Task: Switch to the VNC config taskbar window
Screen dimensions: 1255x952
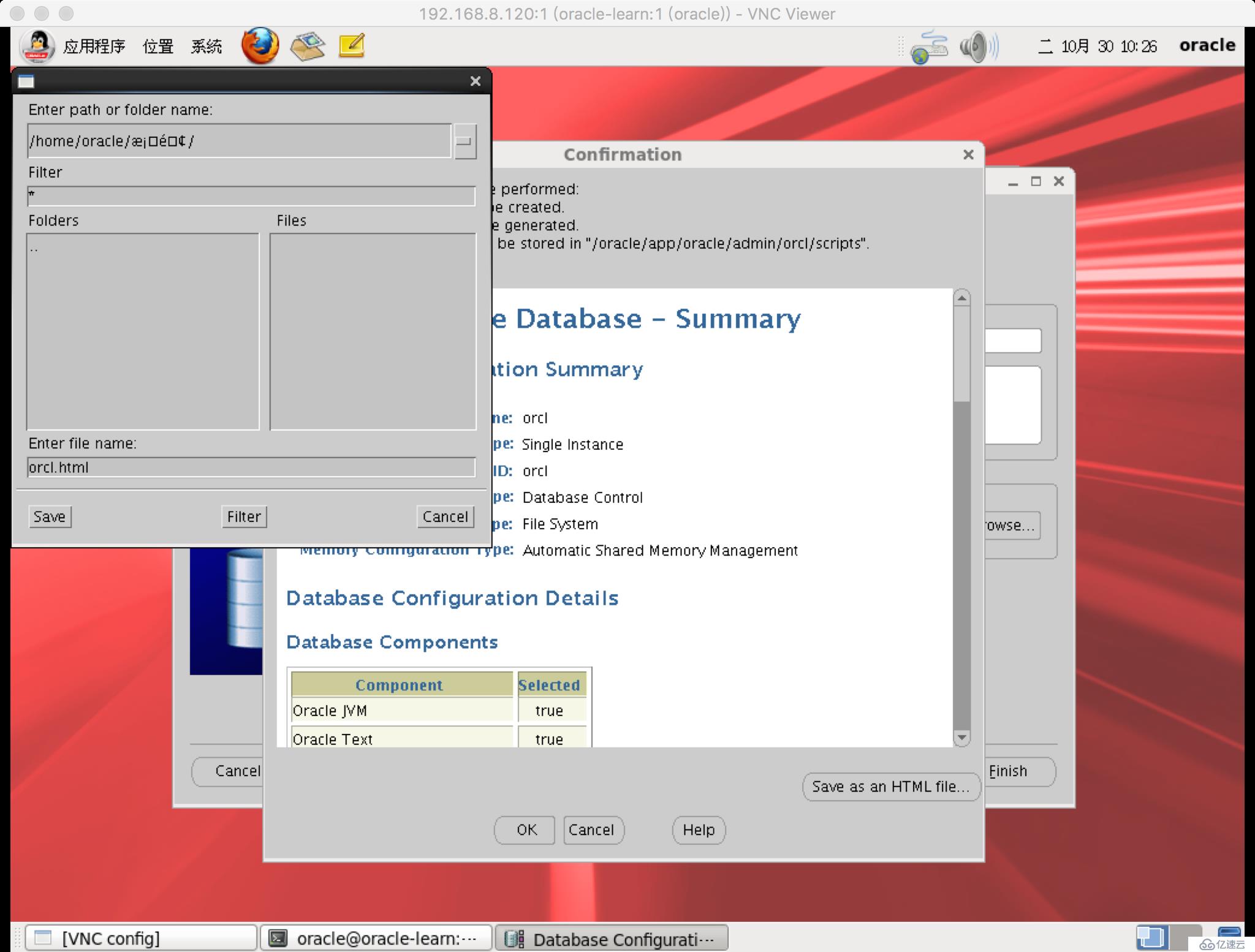Action: pyautogui.click(x=141, y=939)
